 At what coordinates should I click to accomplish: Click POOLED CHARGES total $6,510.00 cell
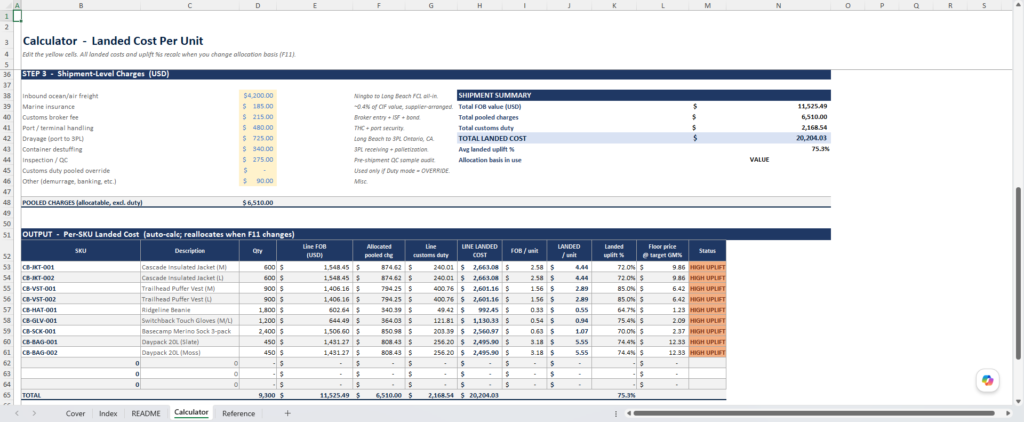[x=257, y=203]
